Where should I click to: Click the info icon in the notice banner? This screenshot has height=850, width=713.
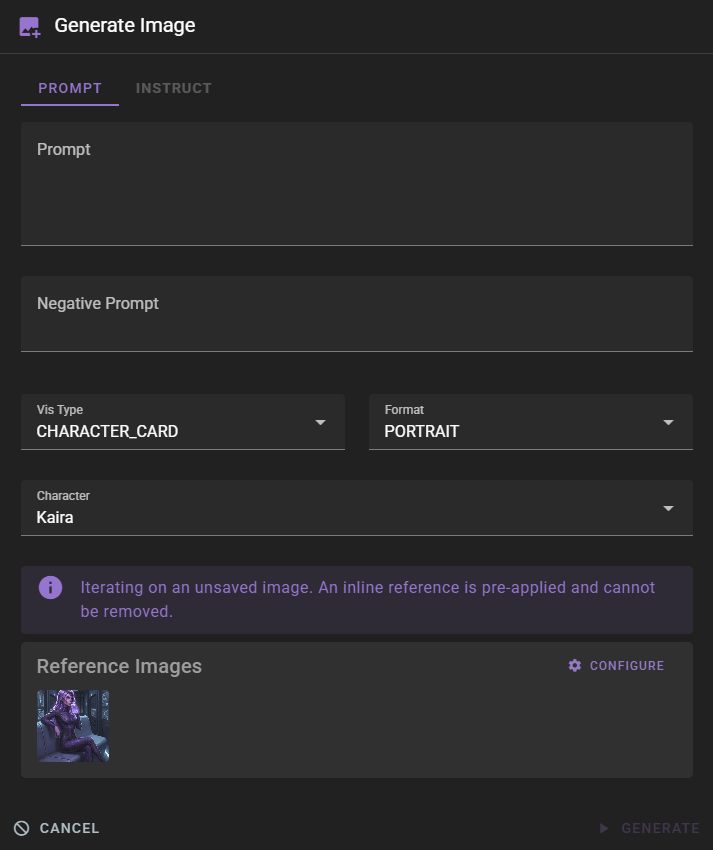coord(50,587)
